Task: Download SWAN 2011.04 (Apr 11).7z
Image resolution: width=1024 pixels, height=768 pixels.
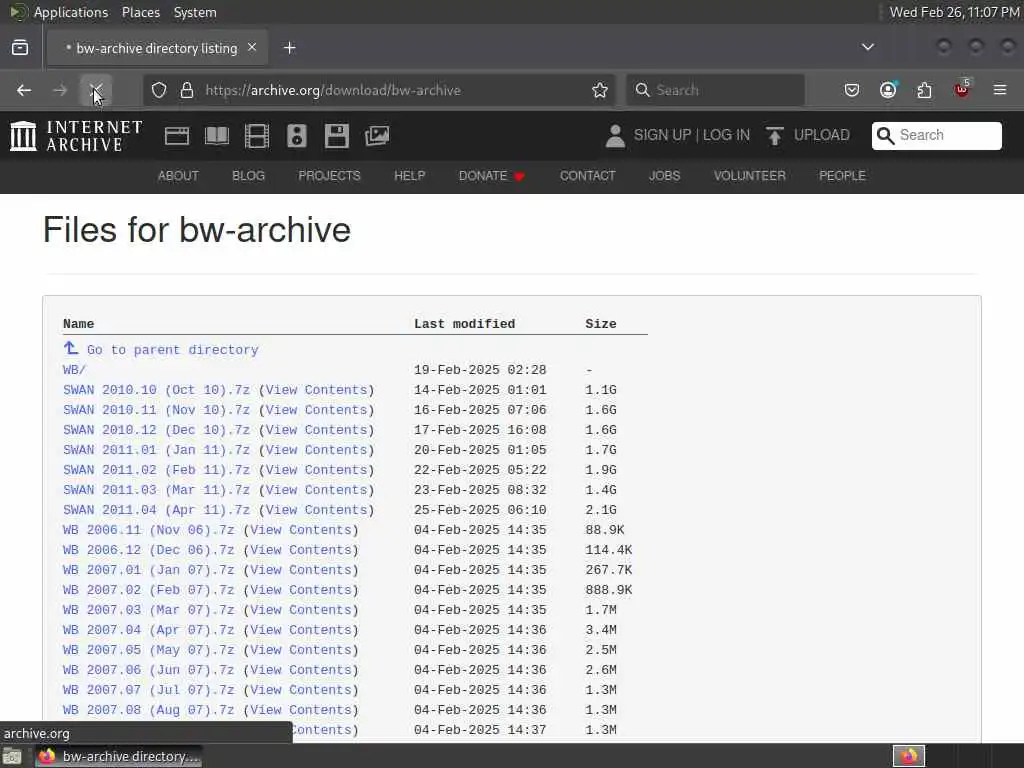Action: [x=156, y=510]
